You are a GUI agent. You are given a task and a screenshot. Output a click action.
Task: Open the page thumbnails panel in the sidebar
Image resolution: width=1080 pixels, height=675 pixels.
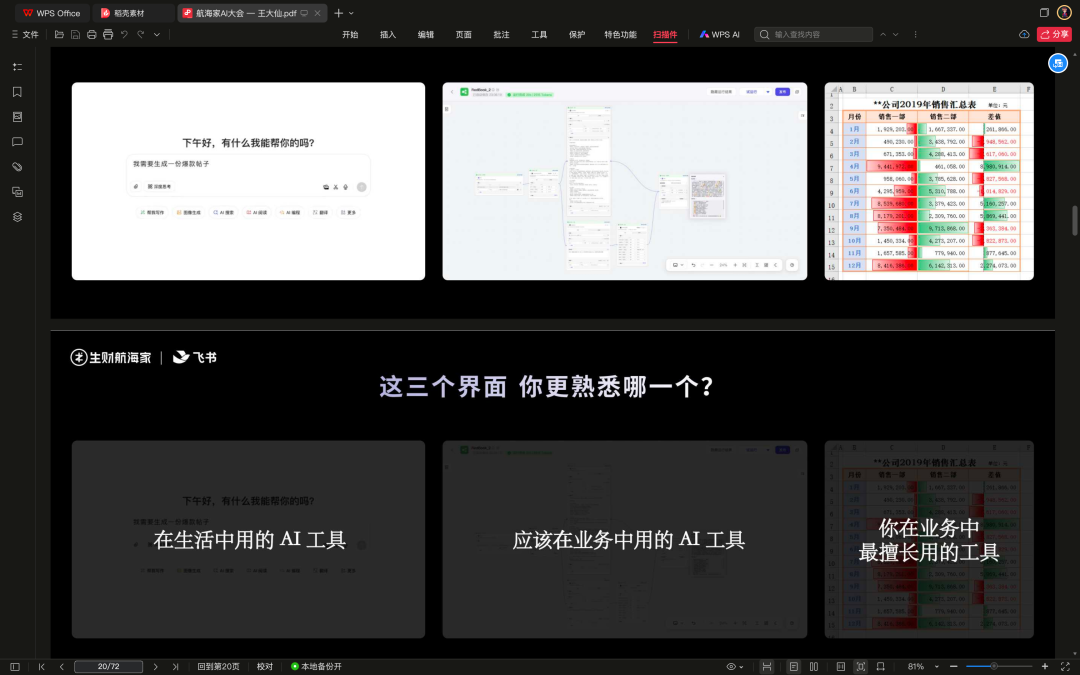coord(18,117)
